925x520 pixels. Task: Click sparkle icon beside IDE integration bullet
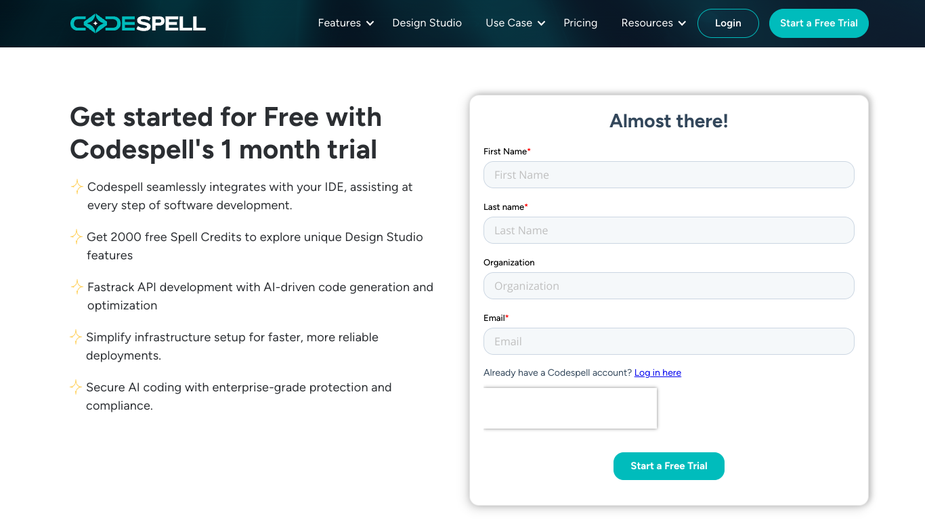click(x=77, y=187)
